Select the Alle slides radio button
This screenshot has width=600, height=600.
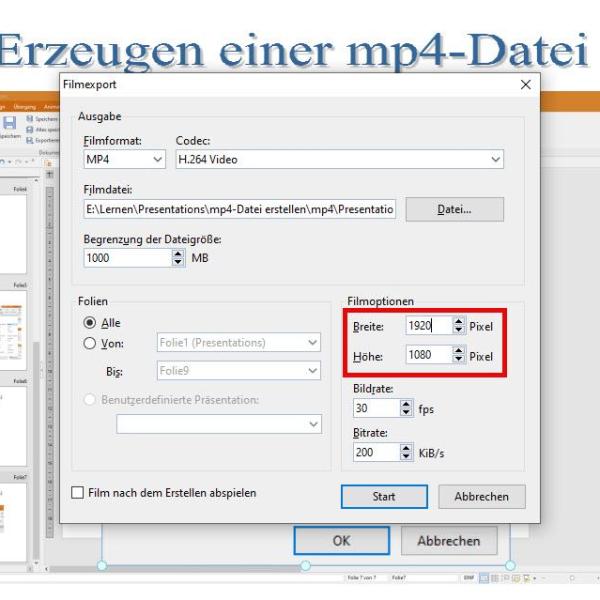click(90, 323)
